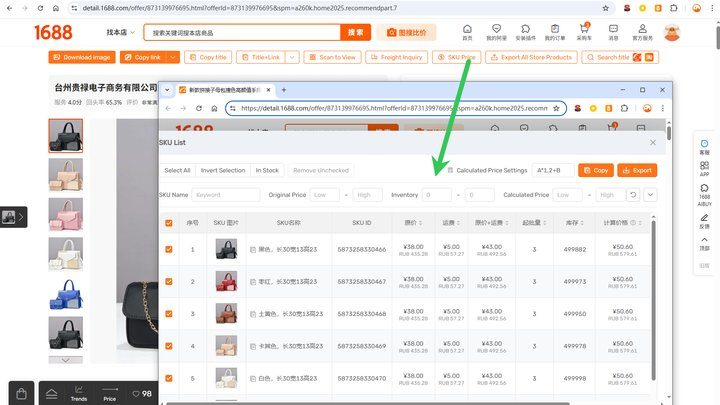
Task: Uncheck the checkbox for SKU row 3
Action: click(169, 314)
